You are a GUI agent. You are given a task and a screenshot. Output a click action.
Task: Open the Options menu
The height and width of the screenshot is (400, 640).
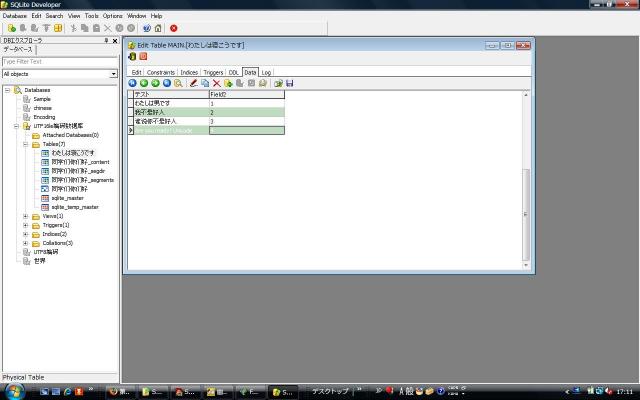pyautogui.click(x=113, y=16)
